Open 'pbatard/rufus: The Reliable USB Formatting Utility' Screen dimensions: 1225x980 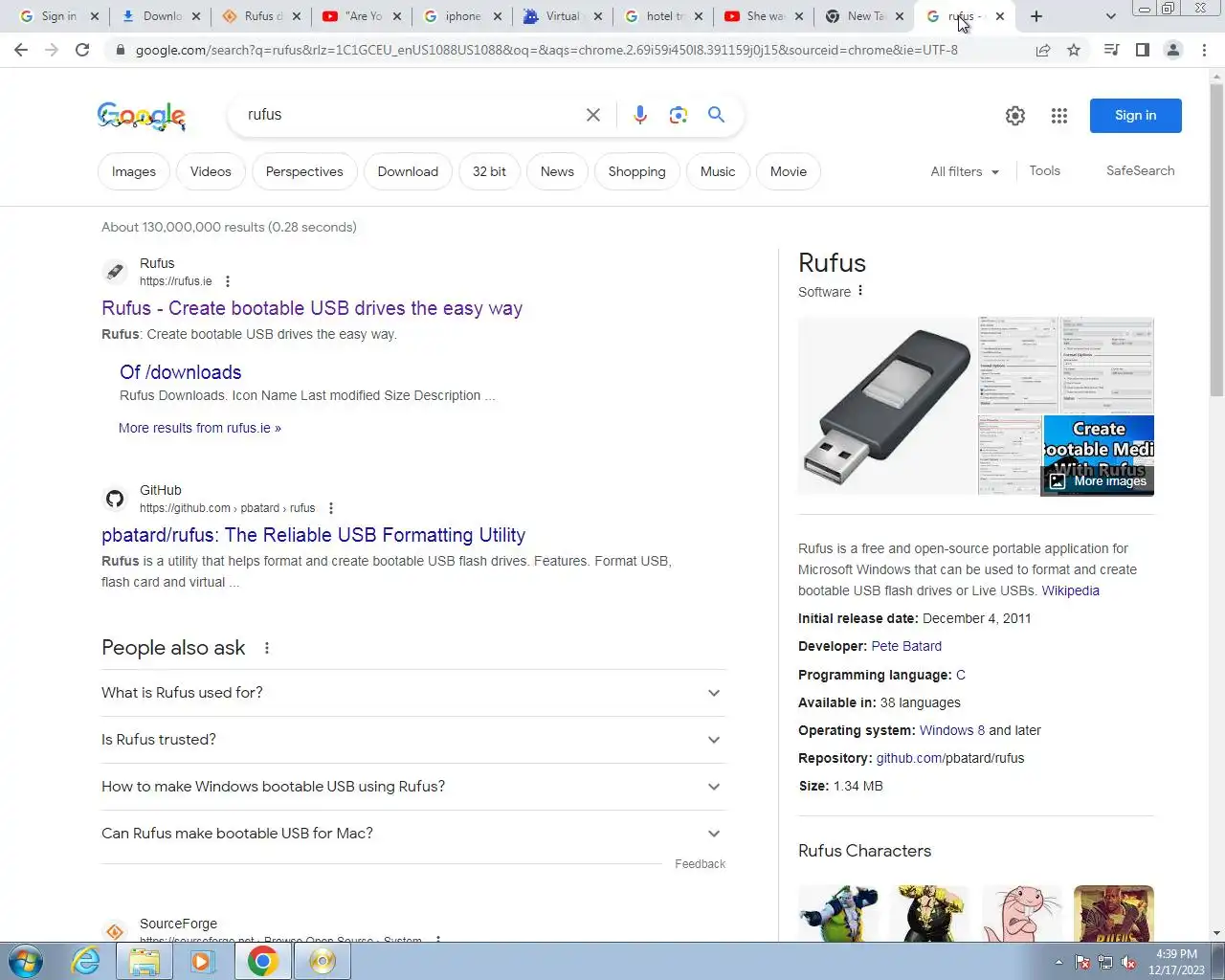313,535
